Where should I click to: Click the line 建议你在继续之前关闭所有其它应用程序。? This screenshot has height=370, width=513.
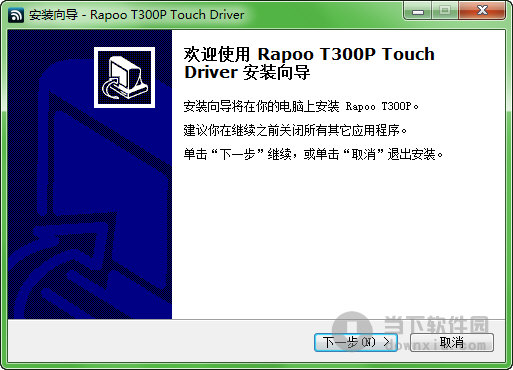coord(295,130)
